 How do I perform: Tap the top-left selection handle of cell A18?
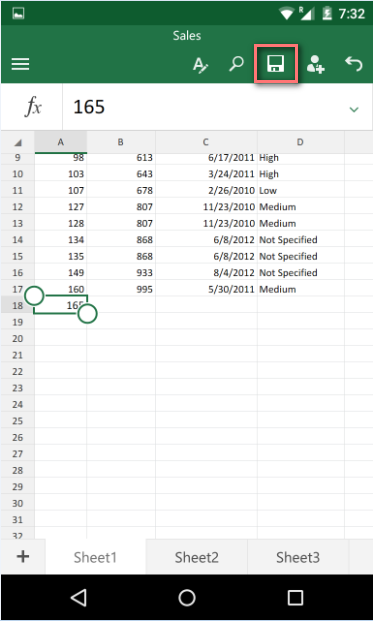[x=34, y=295]
